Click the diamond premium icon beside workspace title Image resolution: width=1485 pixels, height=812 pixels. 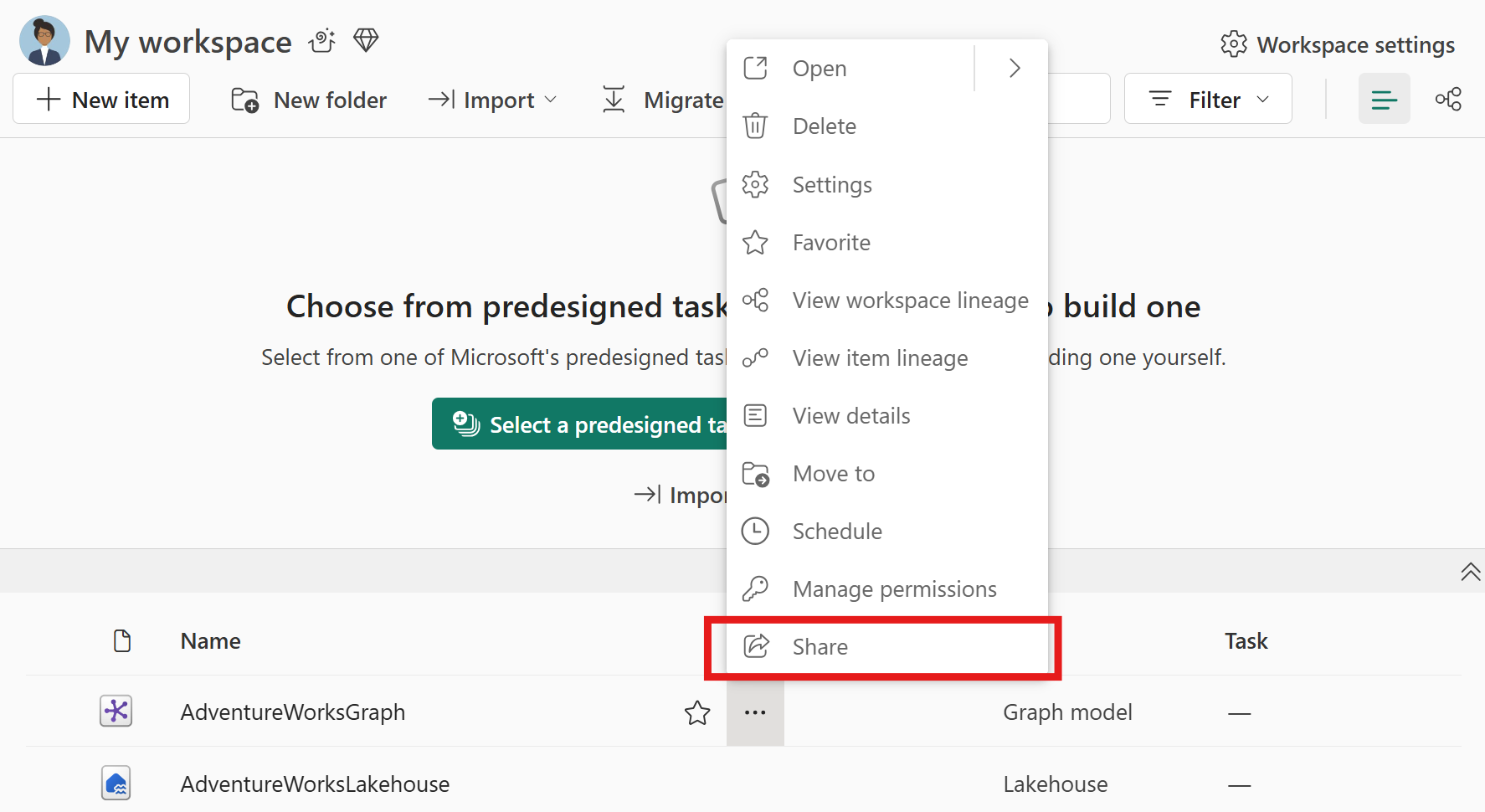(366, 40)
